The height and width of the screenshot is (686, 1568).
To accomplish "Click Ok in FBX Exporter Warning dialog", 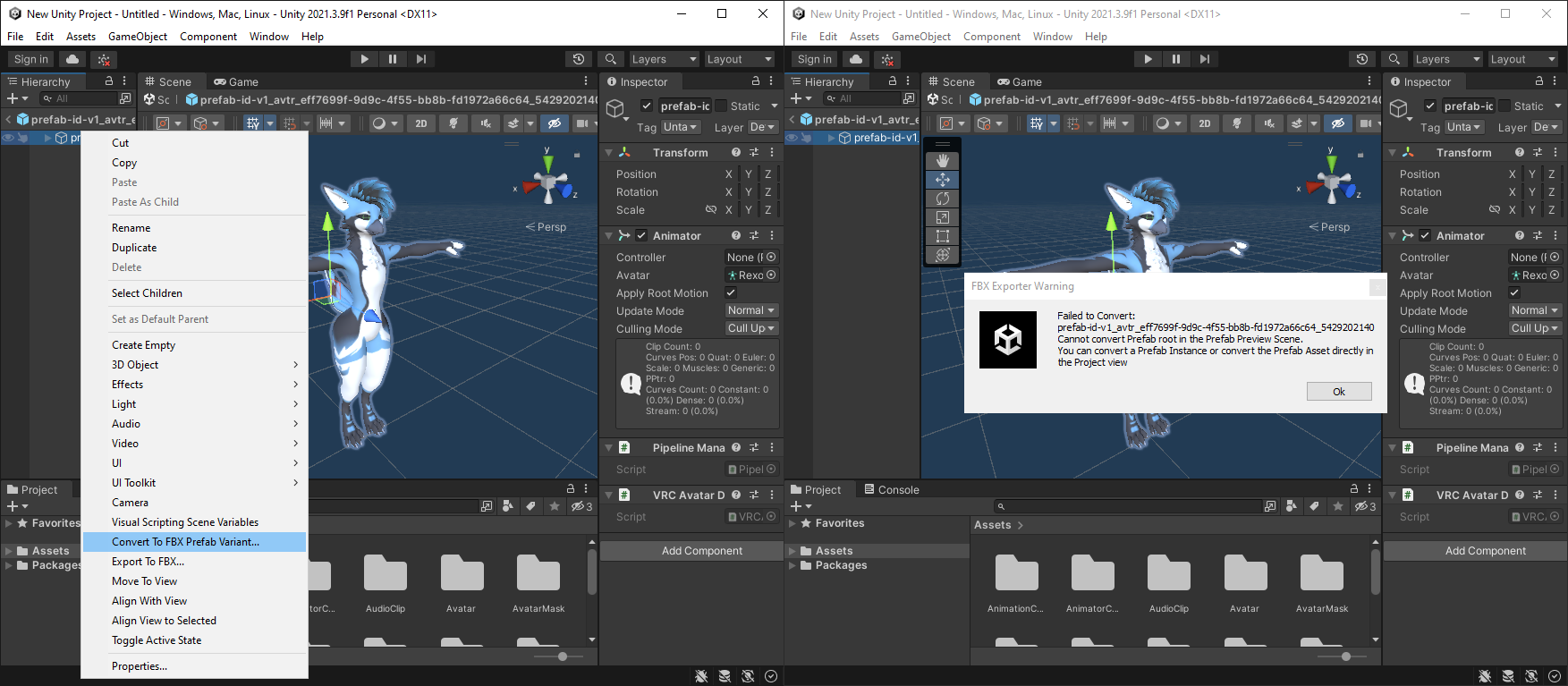I will (x=1339, y=391).
